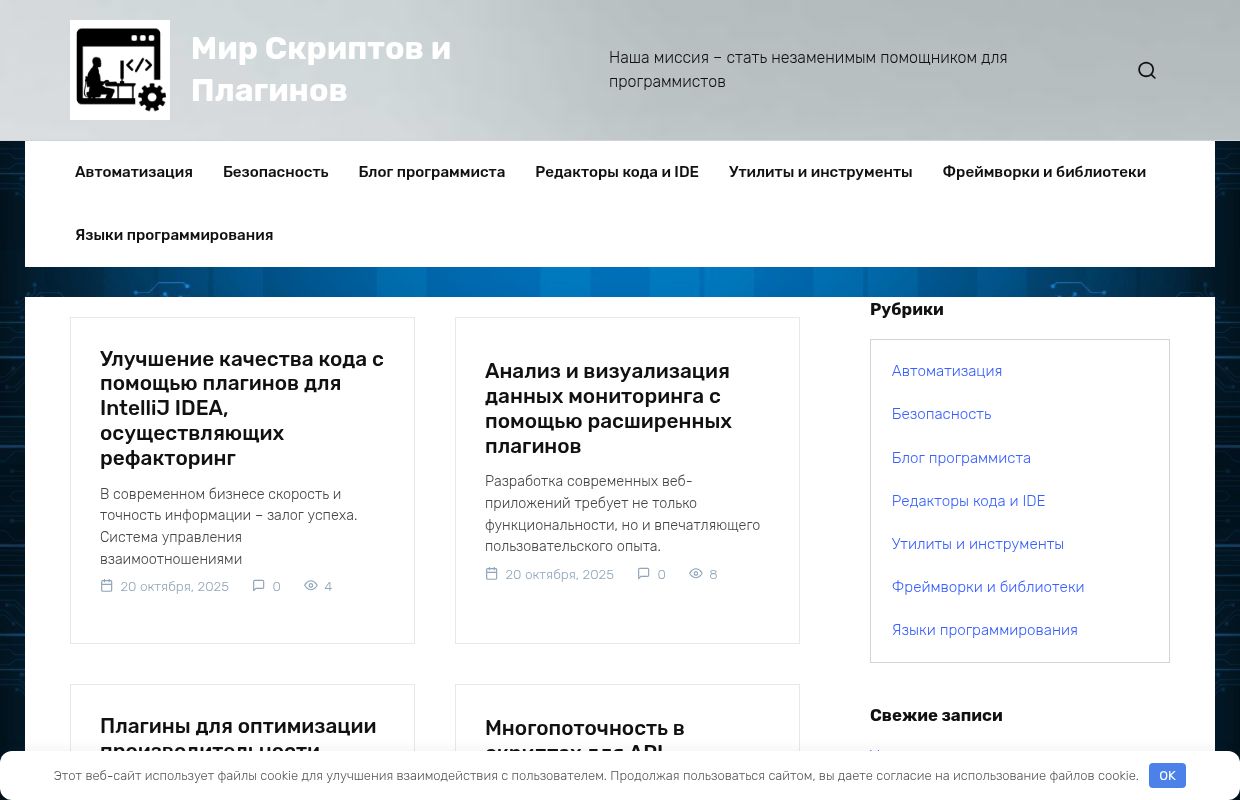This screenshot has width=1240, height=800.
Task: Click the site title Мир Скриптов и Плагинов
Action: coord(320,70)
